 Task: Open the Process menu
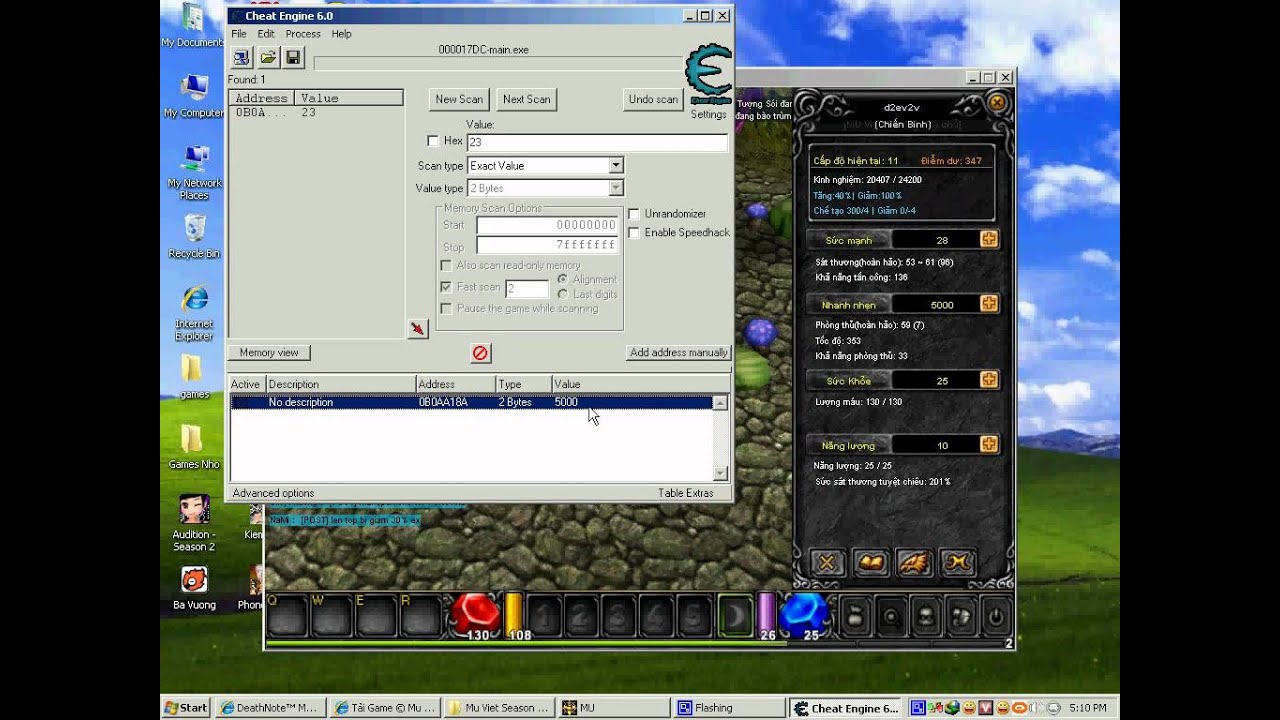tap(303, 34)
